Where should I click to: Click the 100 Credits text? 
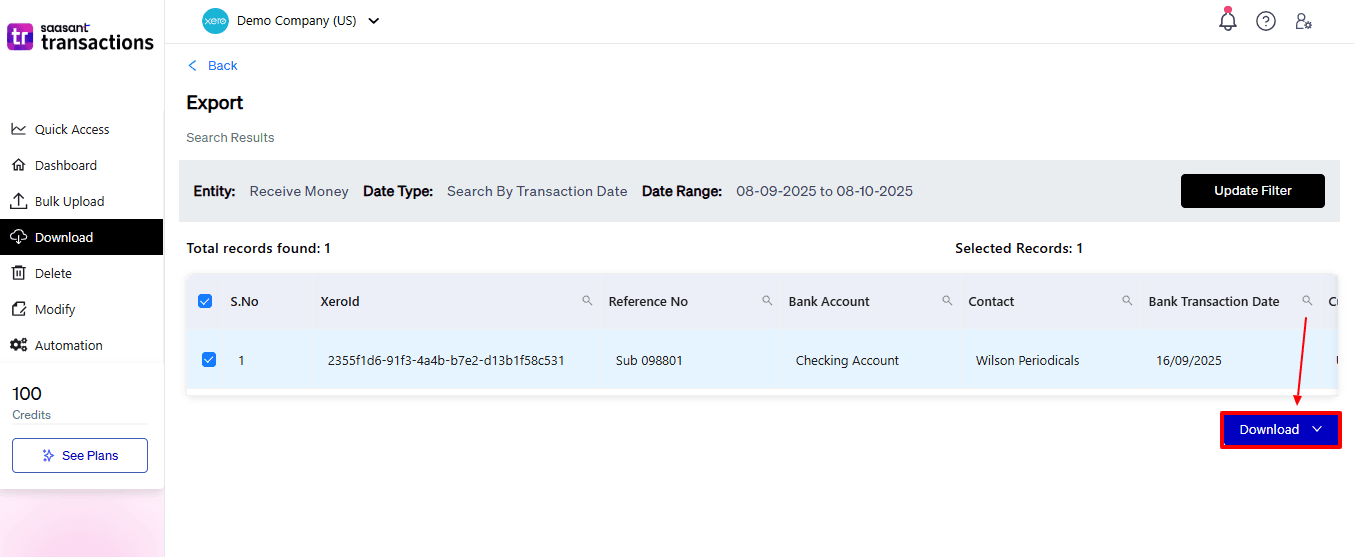(x=31, y=402)
